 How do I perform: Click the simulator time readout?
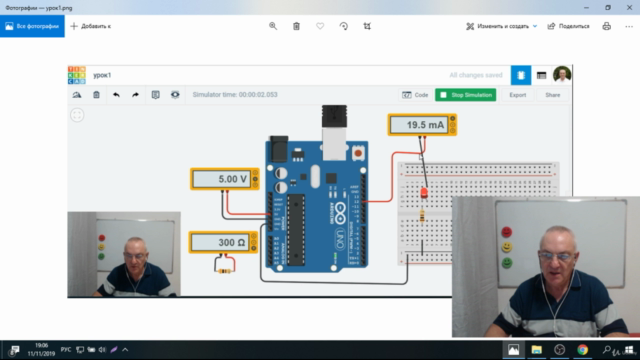pyautogui.click(x=235, y=95)
